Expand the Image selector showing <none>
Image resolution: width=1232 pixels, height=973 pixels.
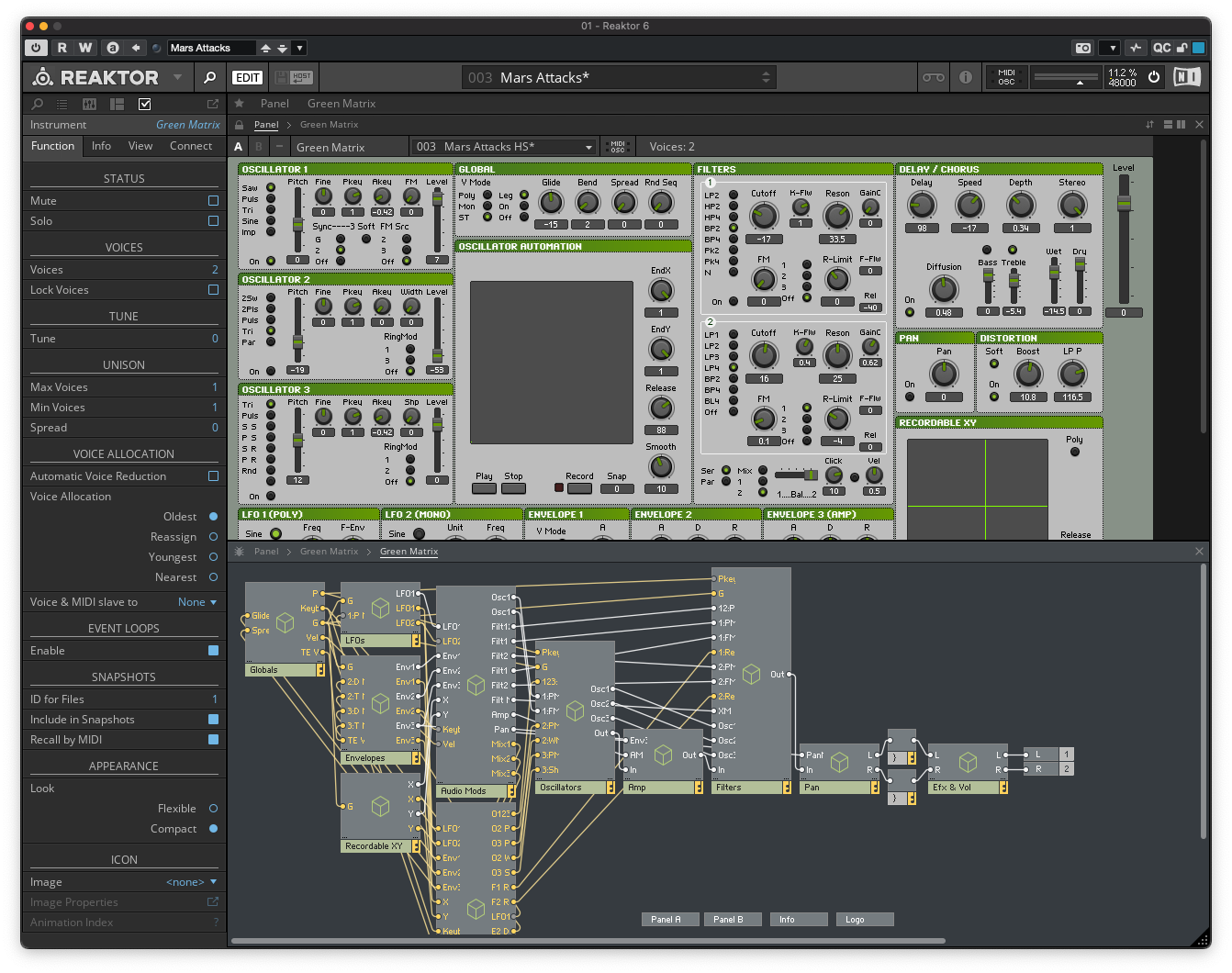tap(192, 881)
